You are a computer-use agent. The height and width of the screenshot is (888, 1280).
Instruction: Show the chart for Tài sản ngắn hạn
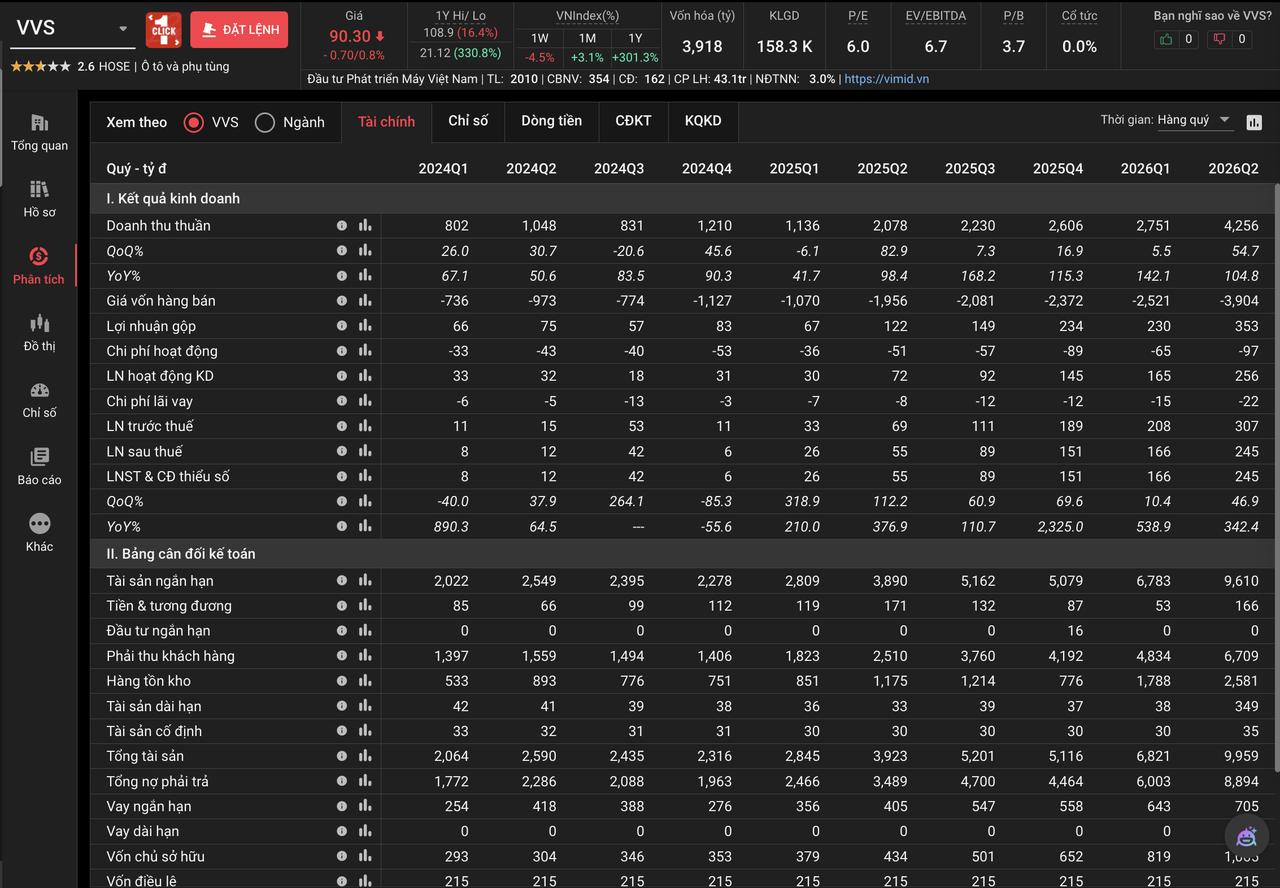[x=365, y=581]
